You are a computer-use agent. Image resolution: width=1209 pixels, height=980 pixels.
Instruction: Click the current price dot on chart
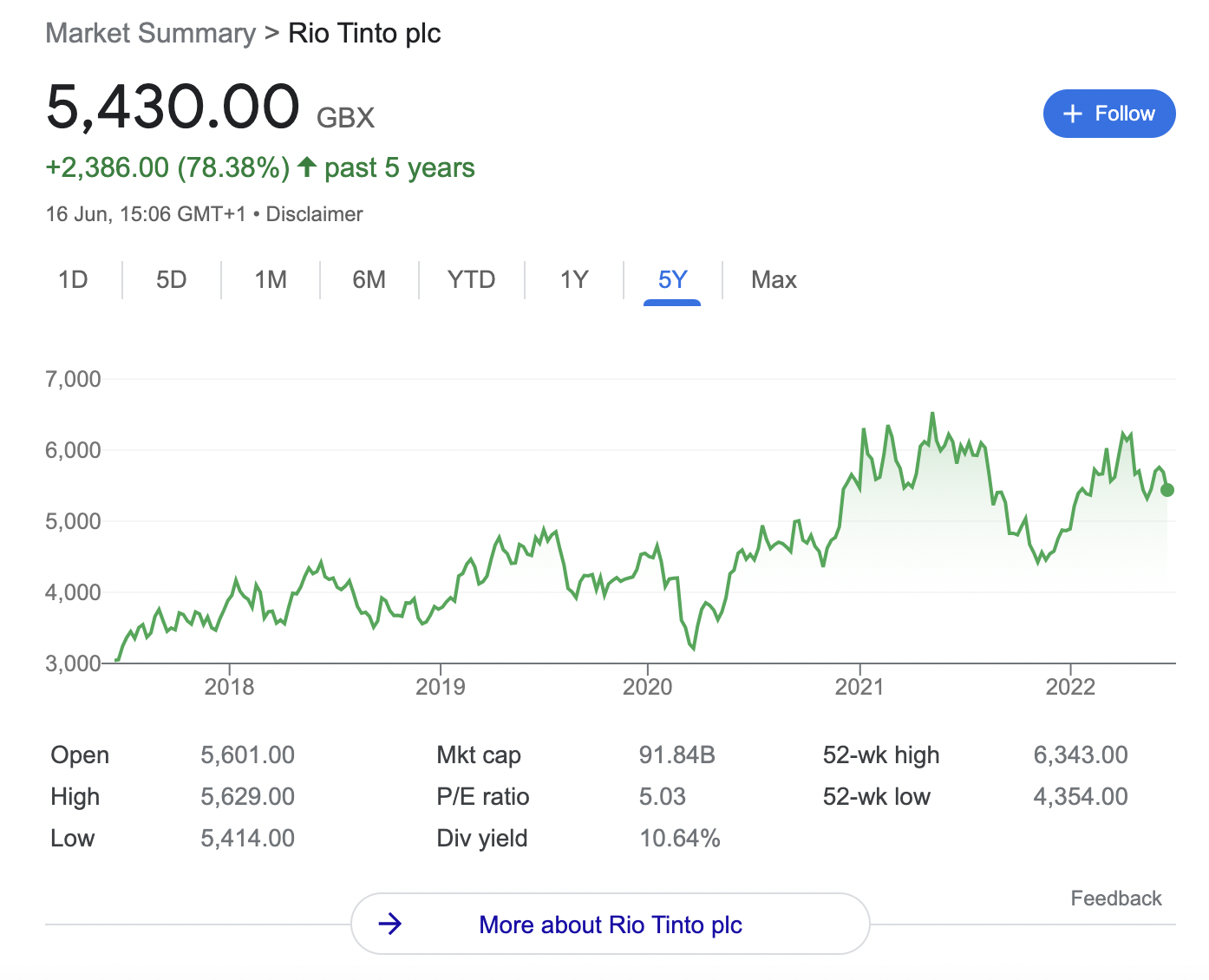click(x=1167, y=490)
